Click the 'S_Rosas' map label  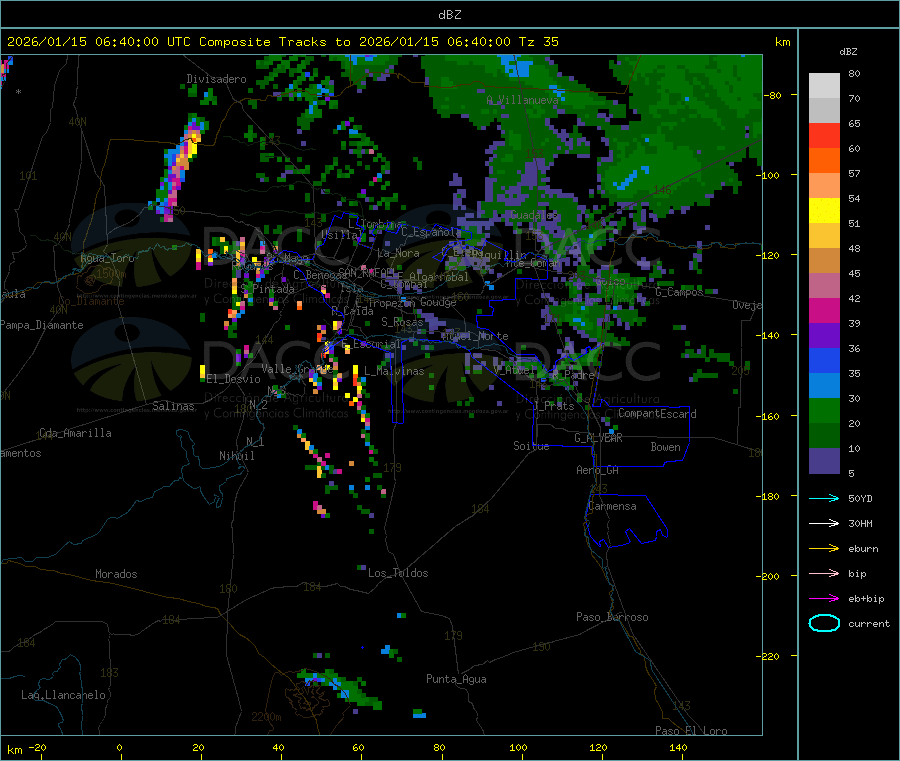pos(402,322)
